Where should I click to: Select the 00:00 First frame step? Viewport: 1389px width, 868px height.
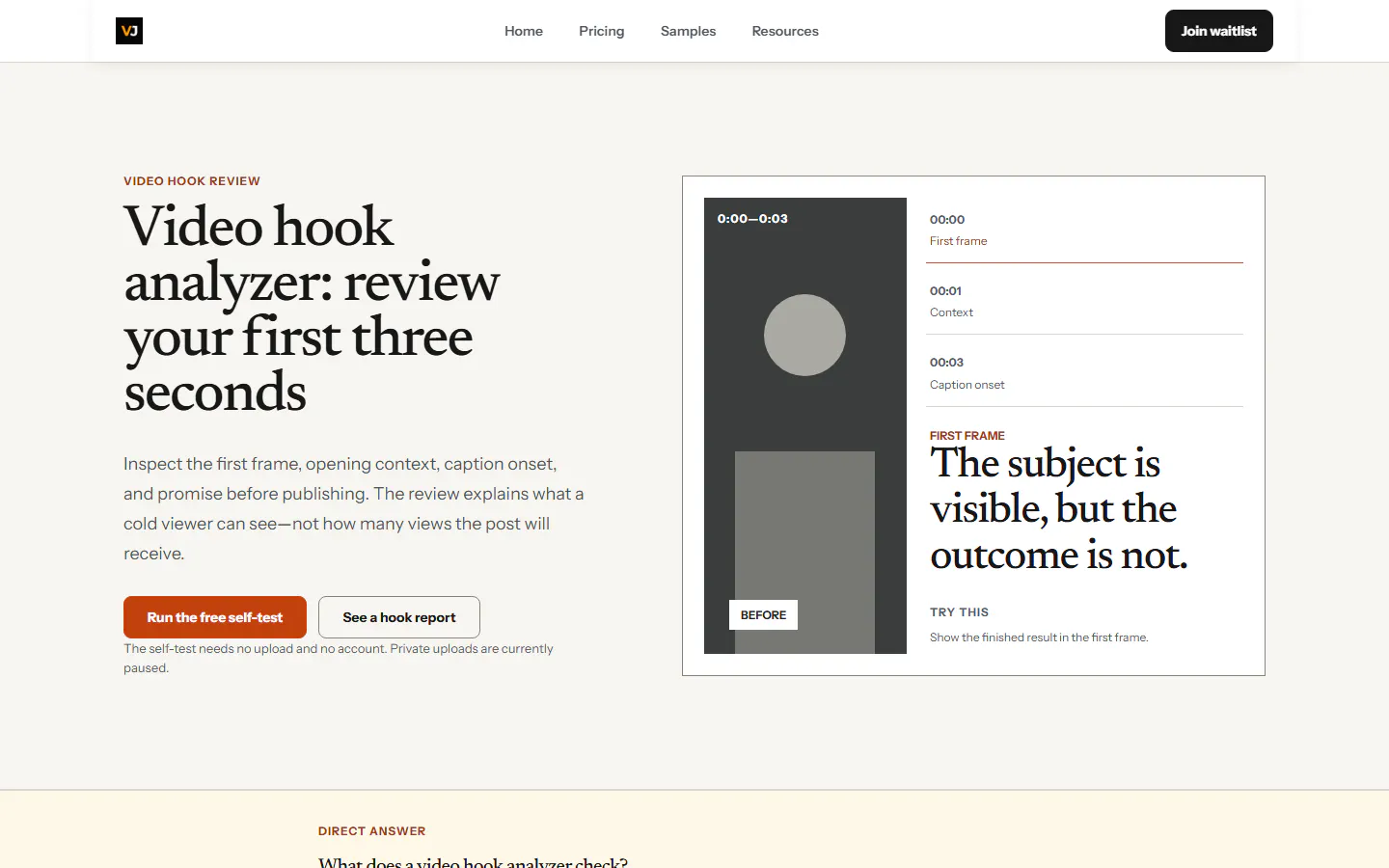1085,231
